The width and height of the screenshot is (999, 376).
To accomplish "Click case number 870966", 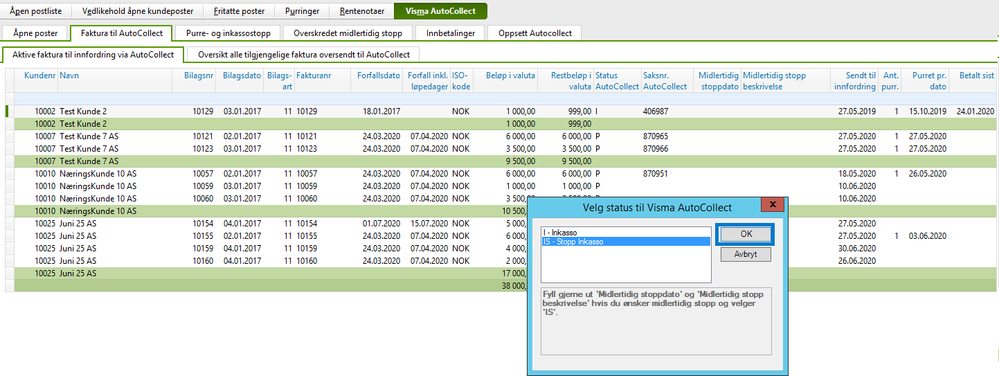I will pos(656,148).
